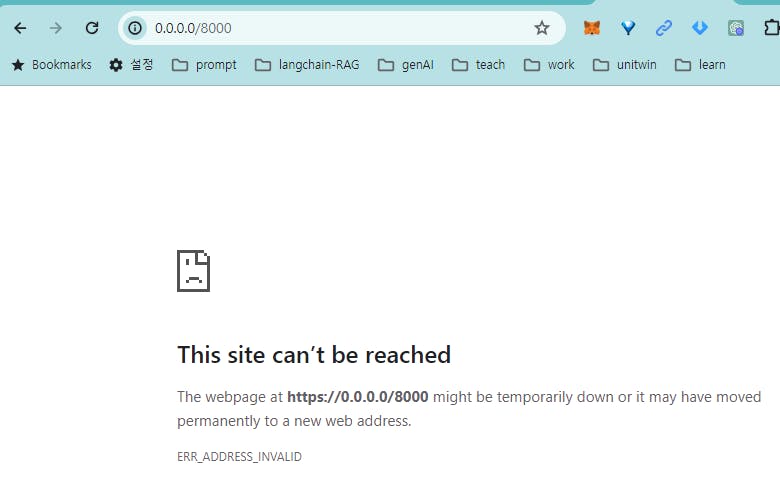This screenshot has width=780, height=482.
Task: Open the unitwin bookmarks folder
Action: [624, 65]
